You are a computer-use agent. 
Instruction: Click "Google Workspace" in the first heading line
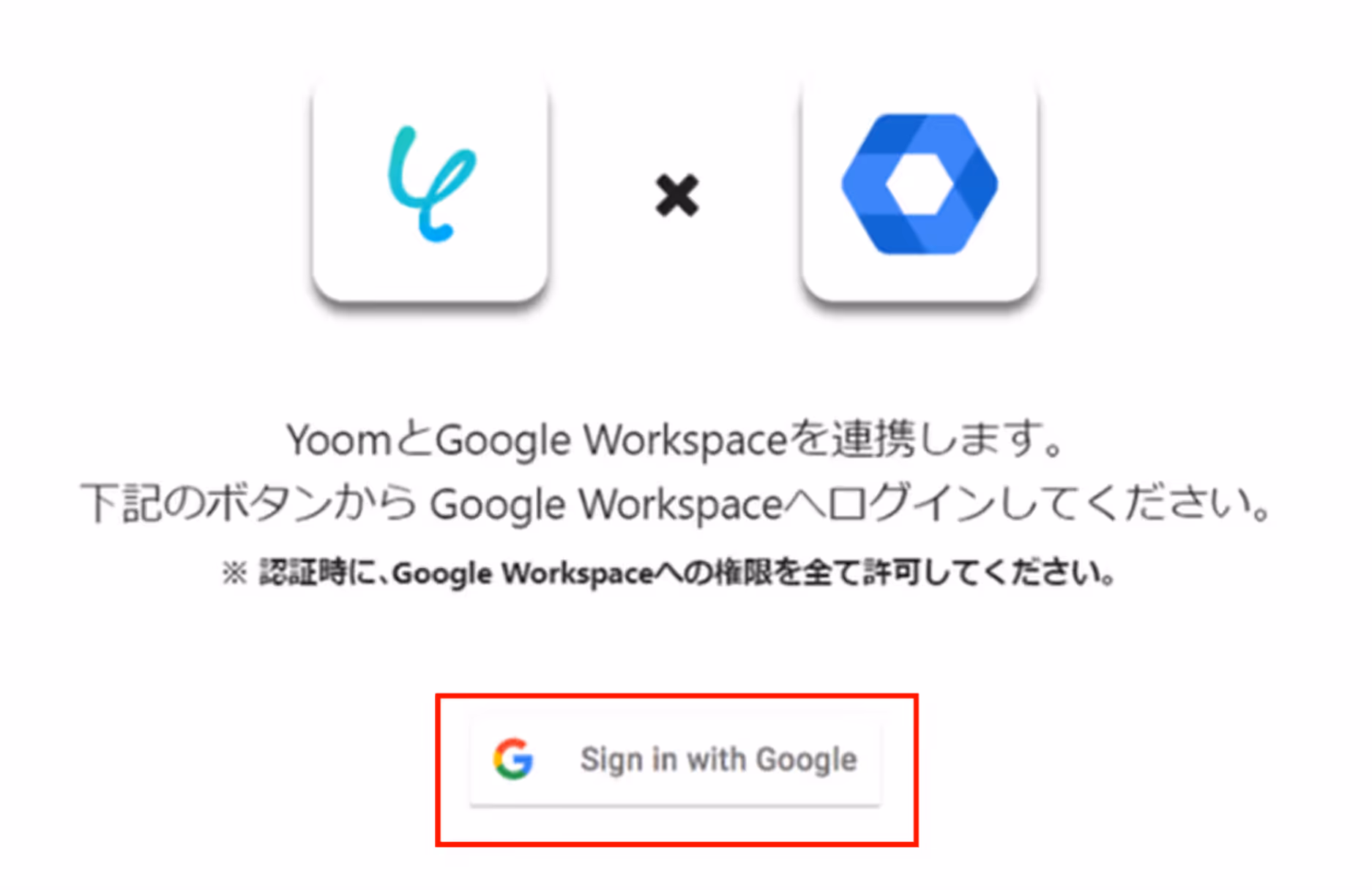(612, 441)
